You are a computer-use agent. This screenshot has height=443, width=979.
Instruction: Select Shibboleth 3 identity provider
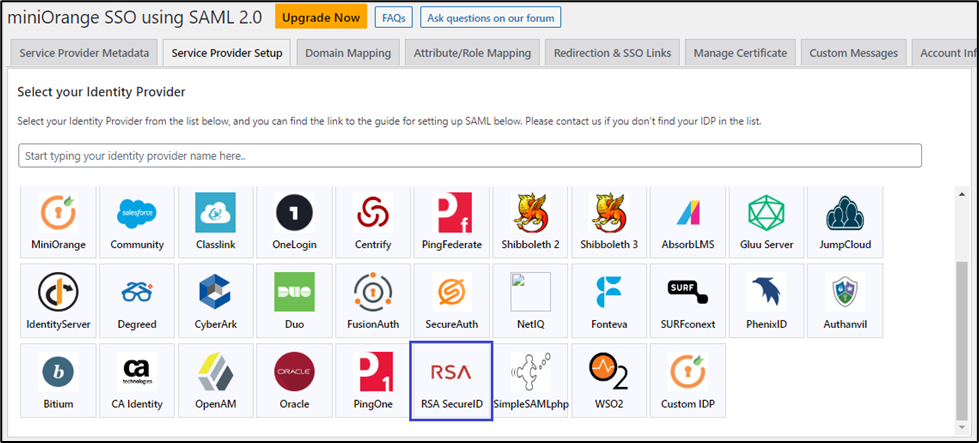point(609,221)
